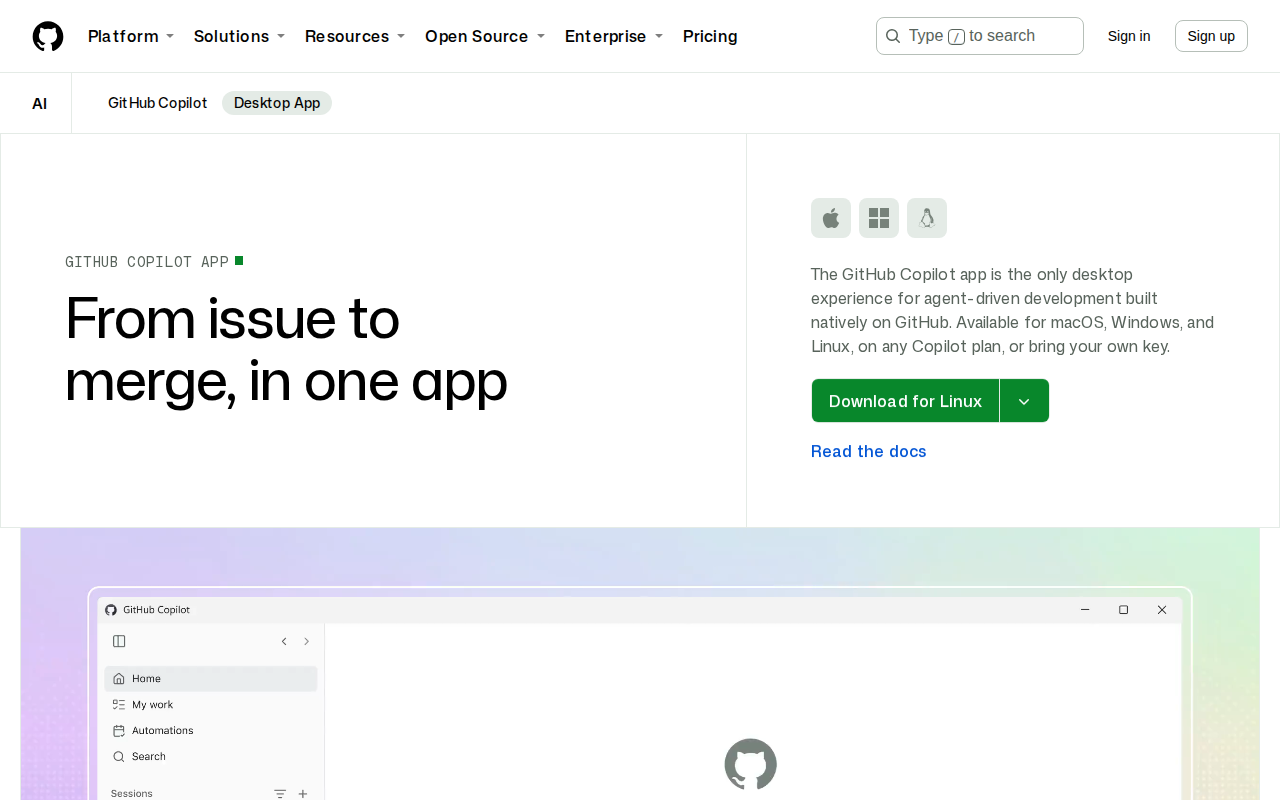Expand the Solutions dropdown

[239, 36]
